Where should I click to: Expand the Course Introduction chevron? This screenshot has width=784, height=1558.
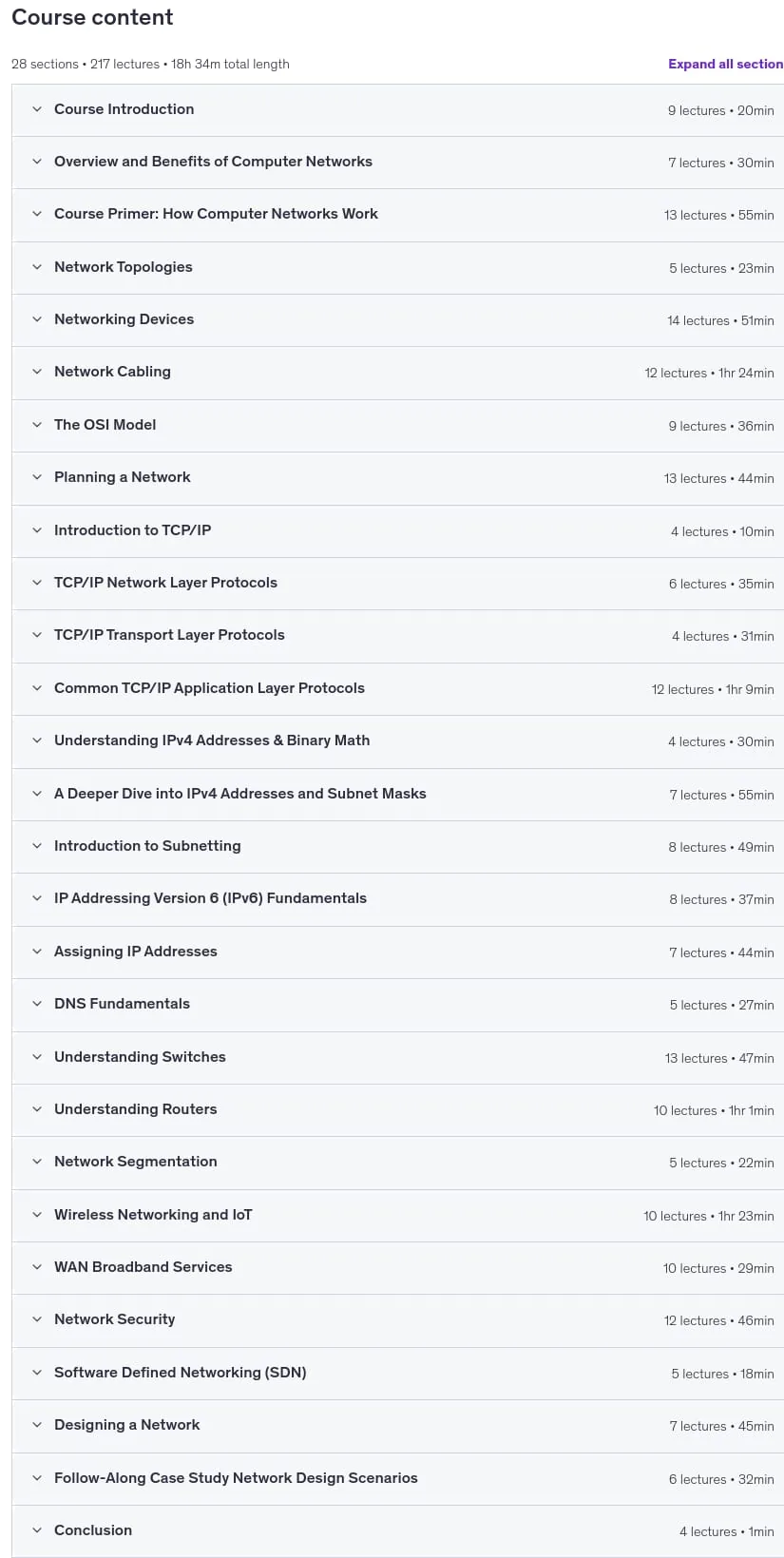(37, 109)
